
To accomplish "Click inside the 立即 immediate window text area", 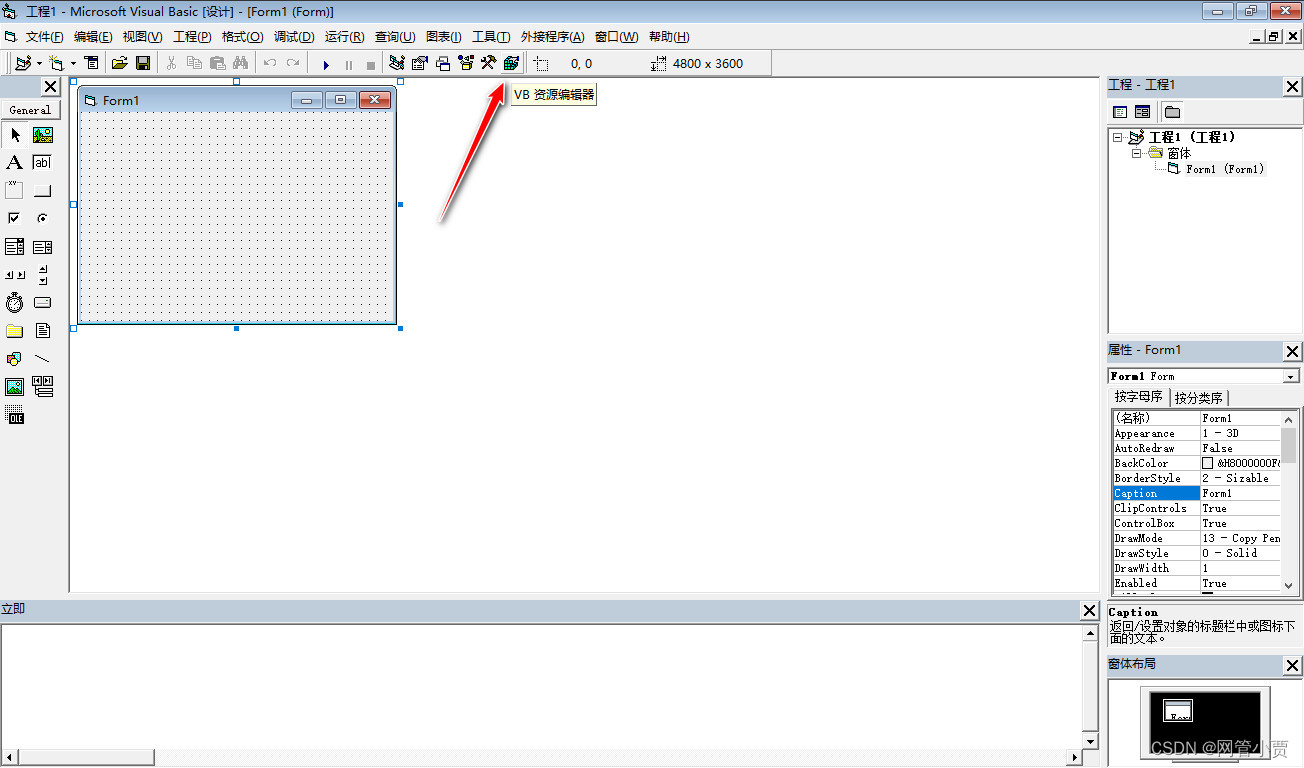I will point(541,686).
